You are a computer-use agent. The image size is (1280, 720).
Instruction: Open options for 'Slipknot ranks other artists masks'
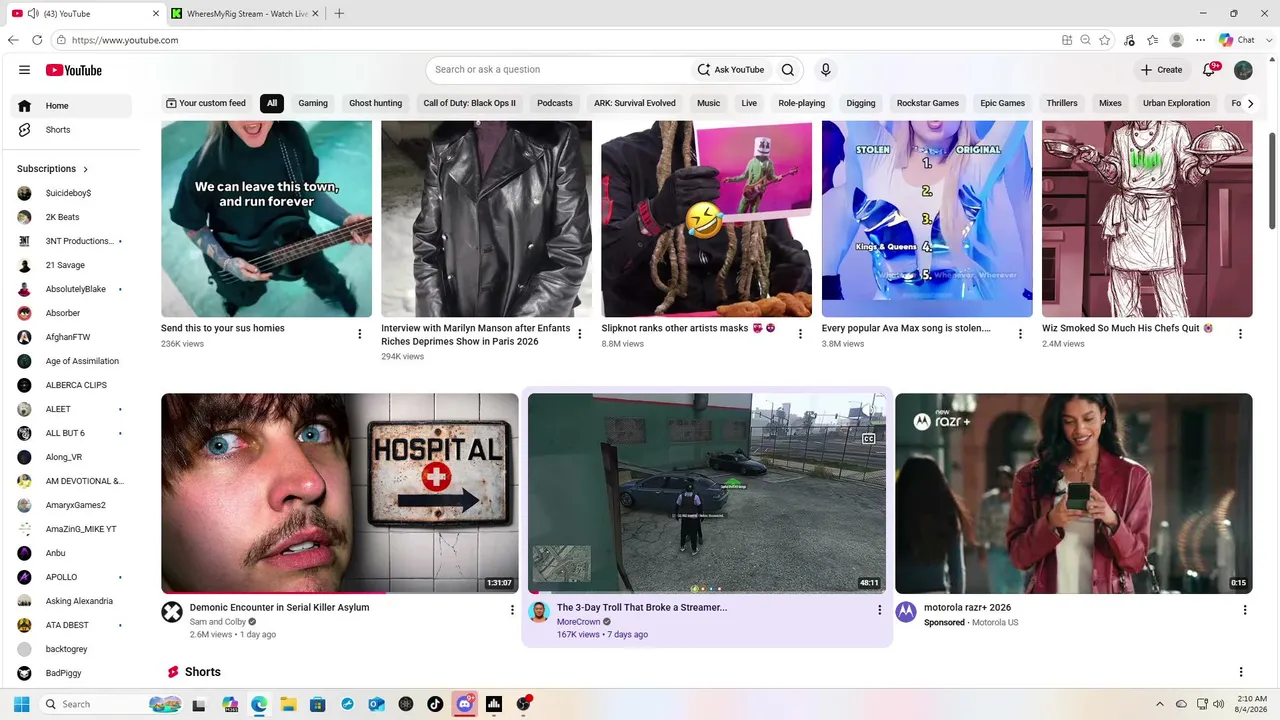799,334
